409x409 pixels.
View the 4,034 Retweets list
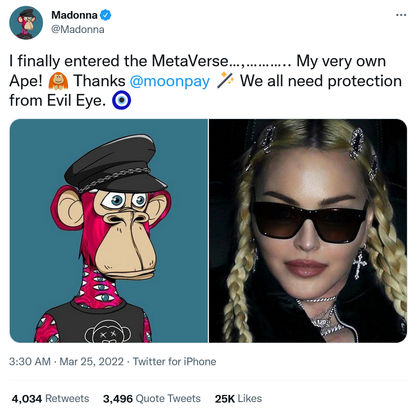tap(50, 399)
